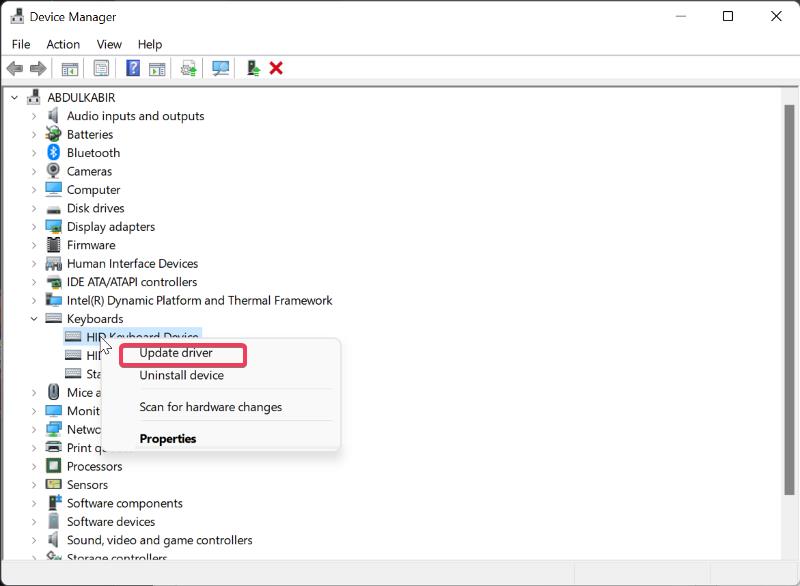Viewport: 800px width, 586px height.
Task: Click the Human Interface Devices icon
Action: [x=53, y=263]
